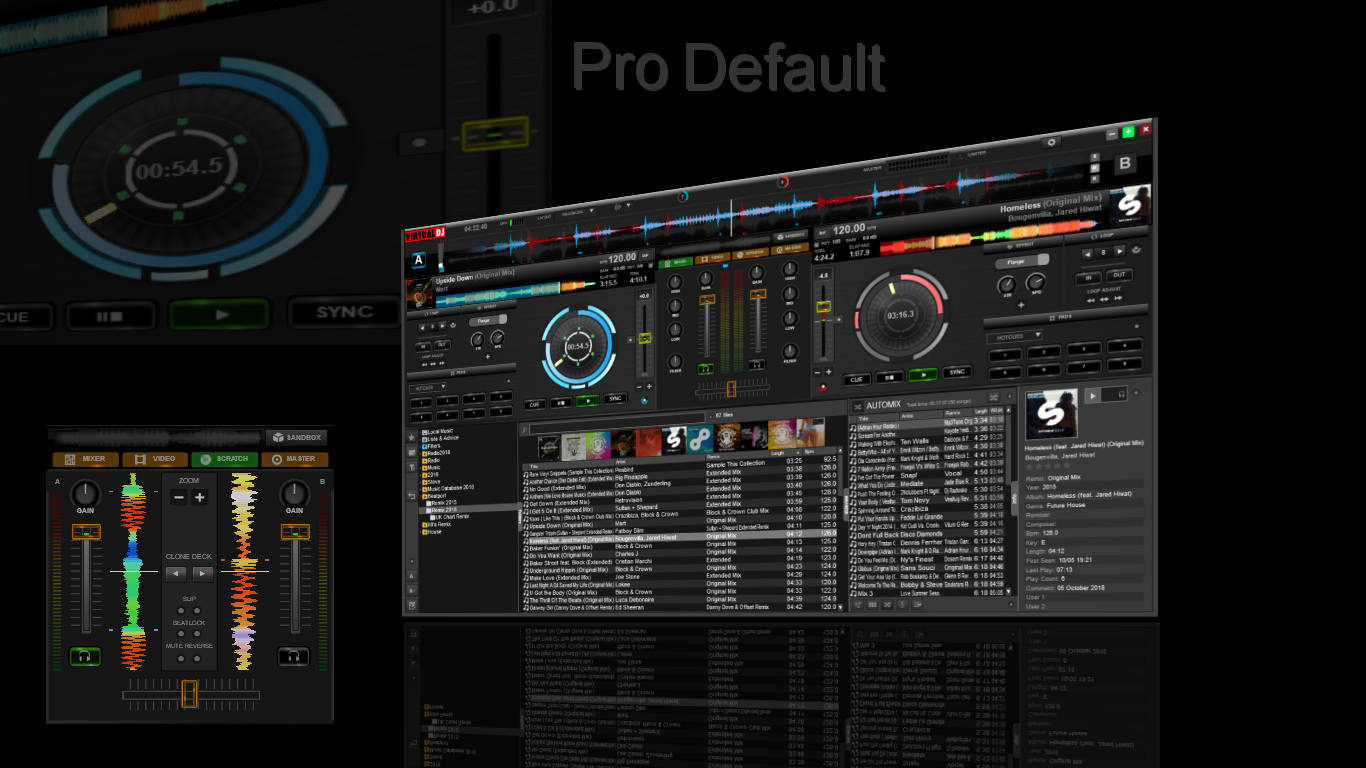The image size is (1366, 768).
Task: Toggle left Mute Reverse dot in scratch panel
Action: 181,659
